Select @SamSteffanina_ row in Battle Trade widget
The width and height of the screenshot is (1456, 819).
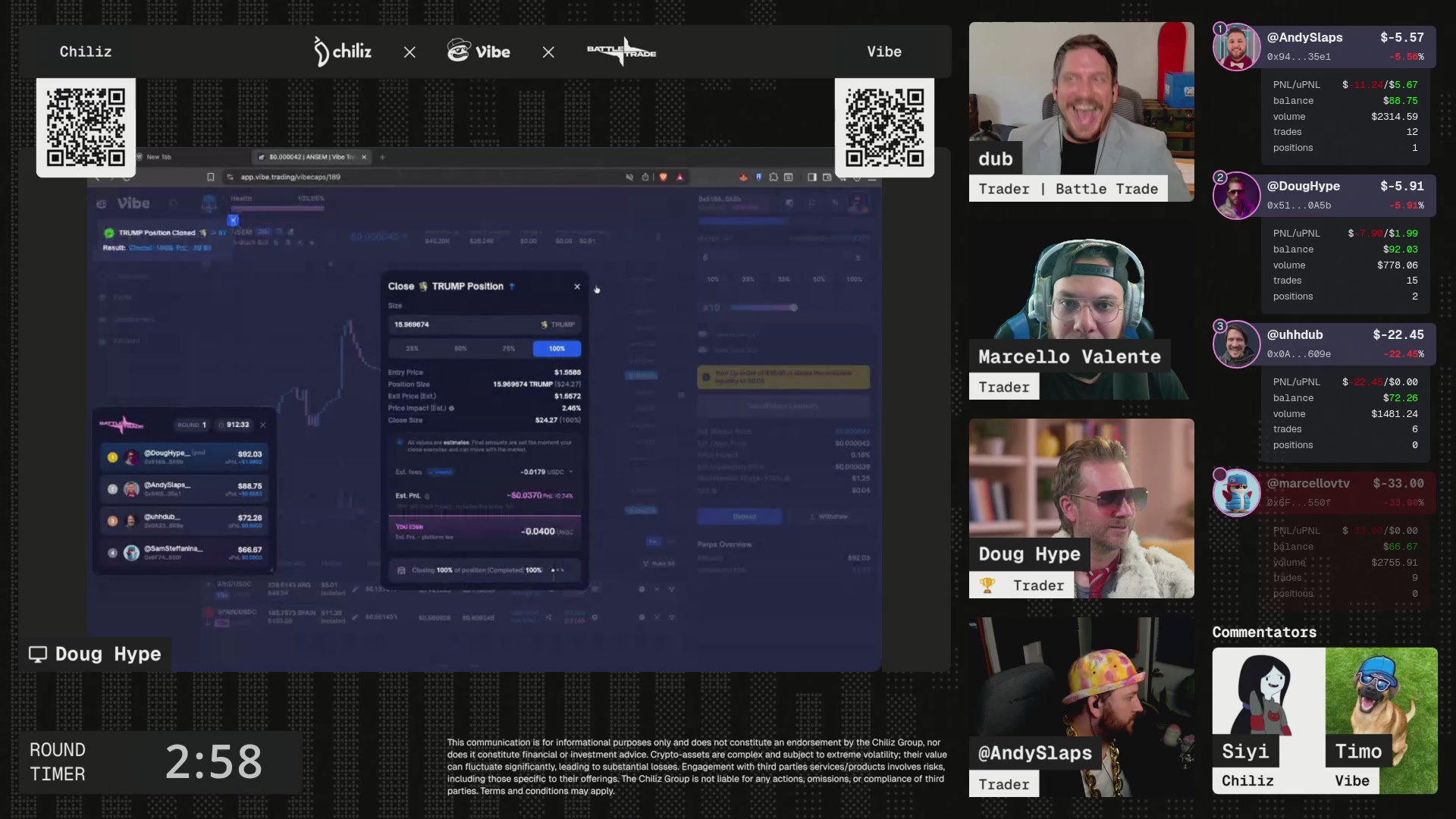[185, 552]
